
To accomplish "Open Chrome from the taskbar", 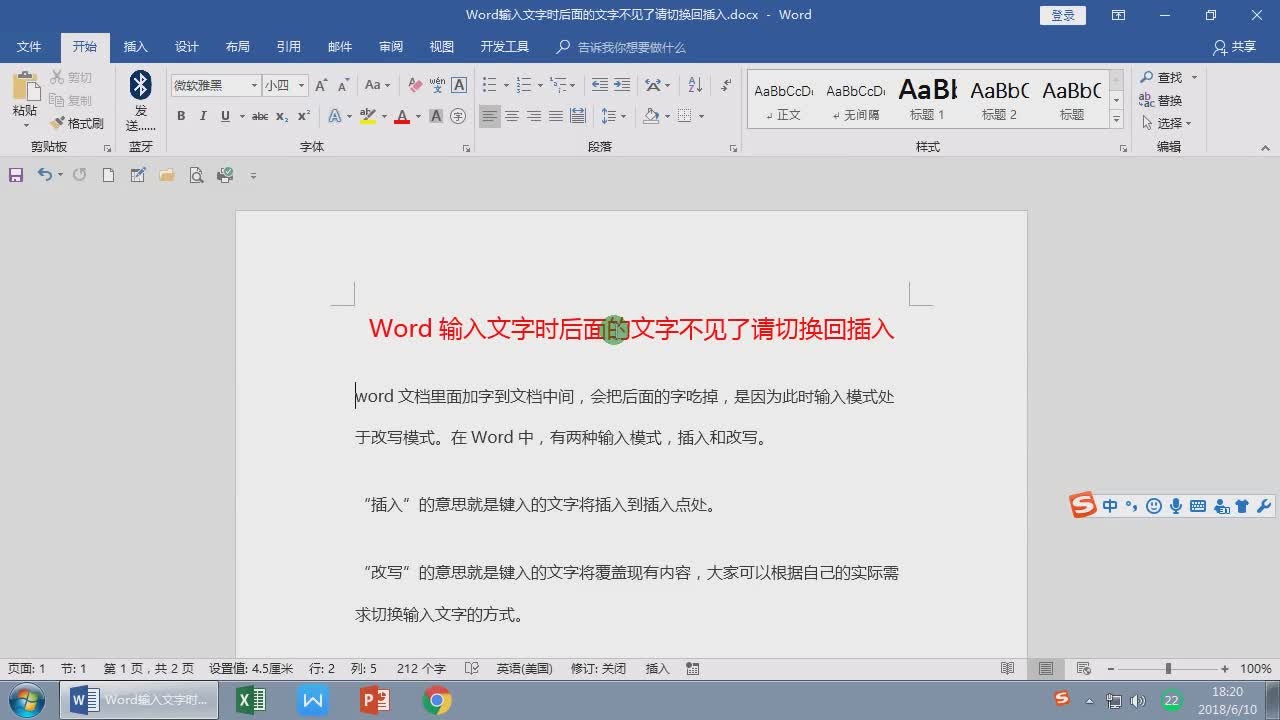I will pyautogui.click(x=436, y=700).
